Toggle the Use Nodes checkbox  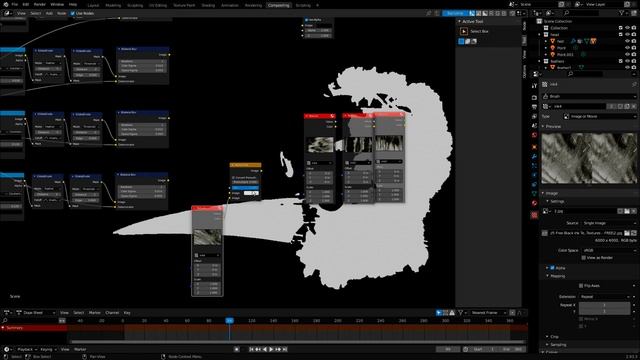[73, 13]
